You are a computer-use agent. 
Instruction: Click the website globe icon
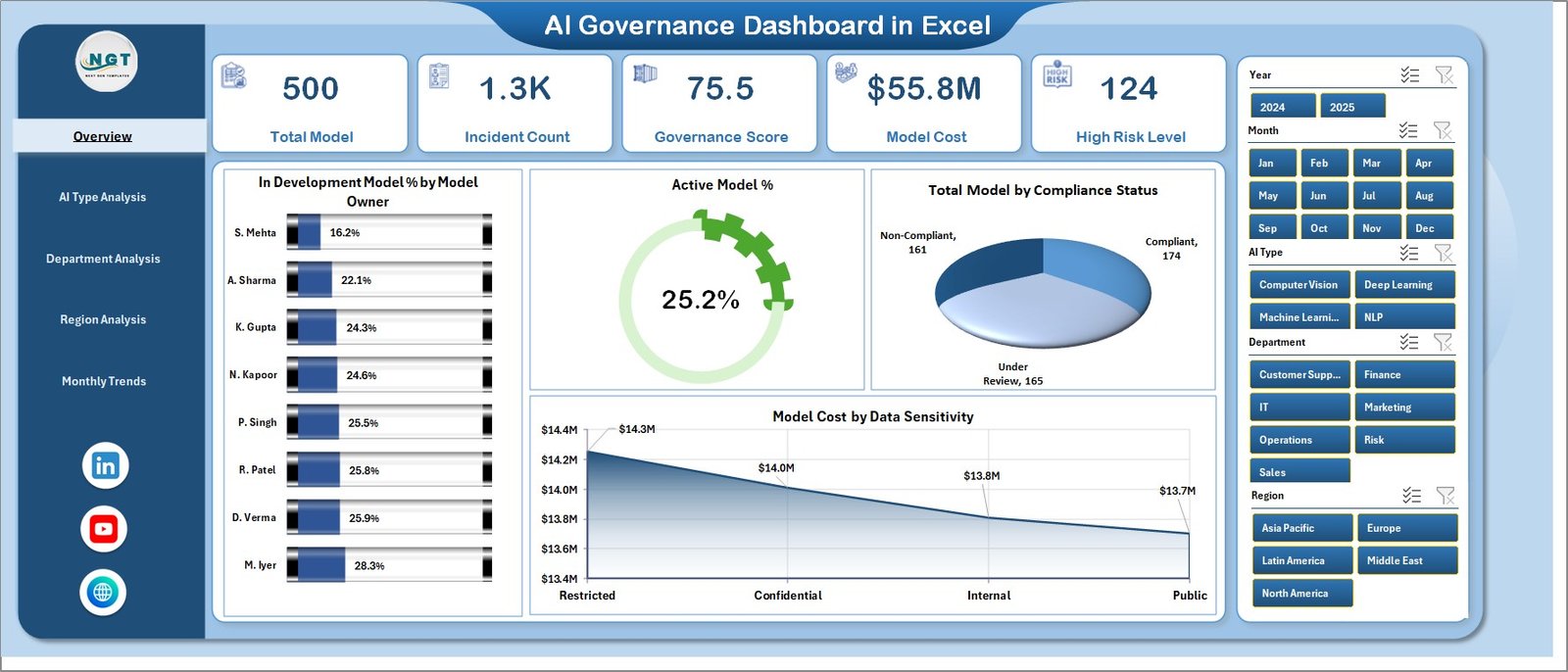coord(103,593)
